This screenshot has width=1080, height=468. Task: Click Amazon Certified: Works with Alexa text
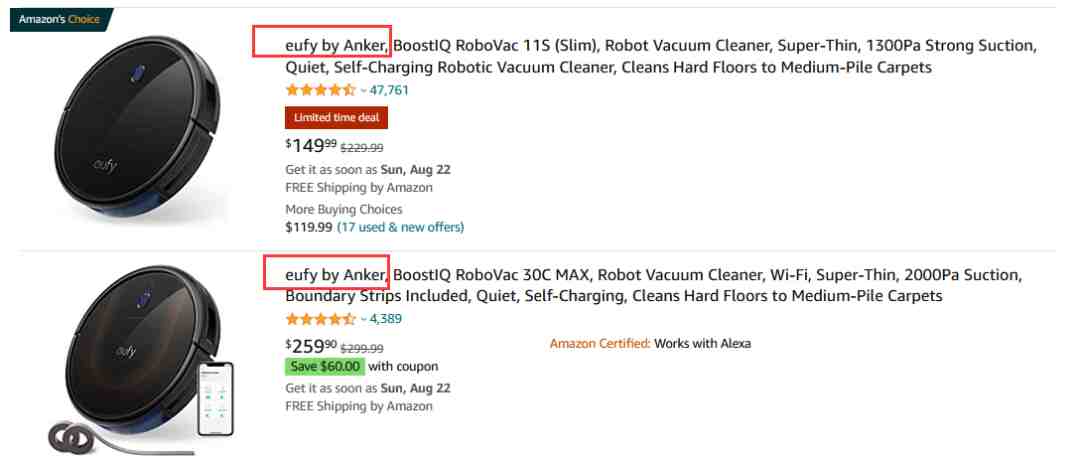[650, 343]
